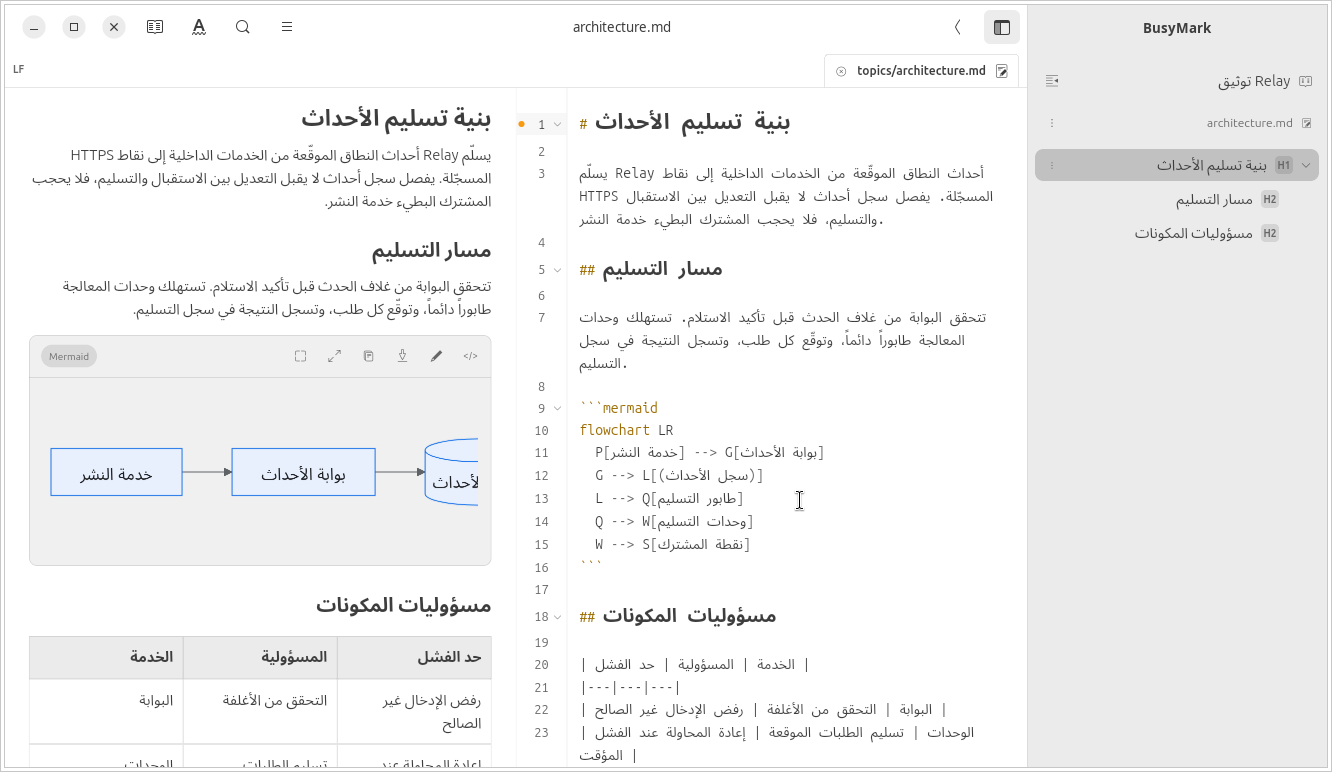Click the edit icon on the architecture.md tab
Image resolution: width=1332 pixels, height=772 pixels.
[1002, 71]
